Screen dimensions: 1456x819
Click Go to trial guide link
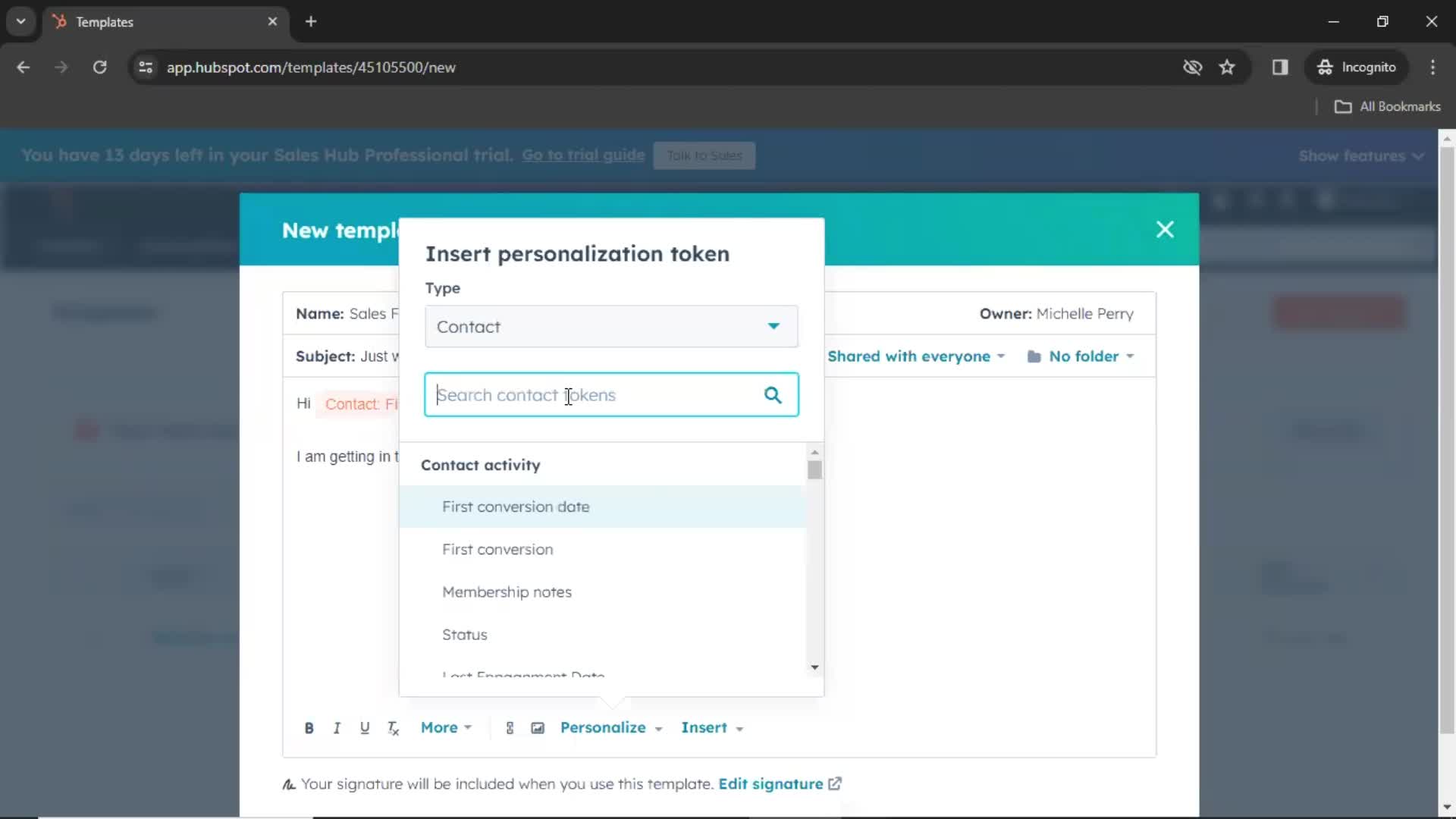[x=583, y=155]
